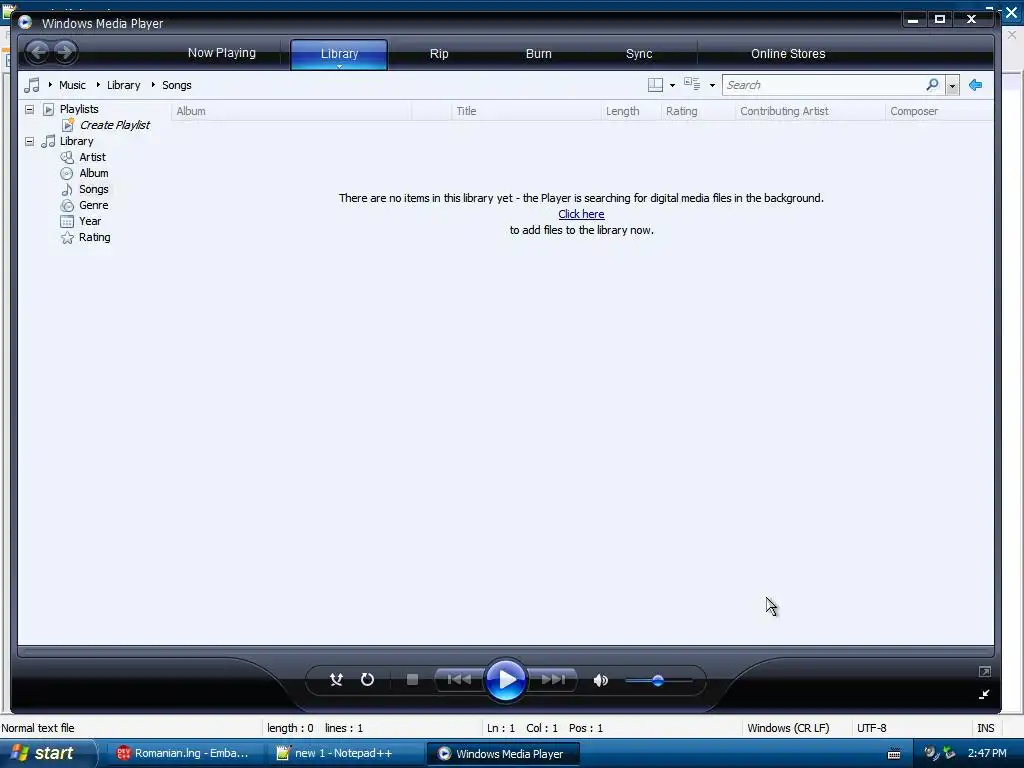
Task: Sort by the Composer column header
Action: 939,111
